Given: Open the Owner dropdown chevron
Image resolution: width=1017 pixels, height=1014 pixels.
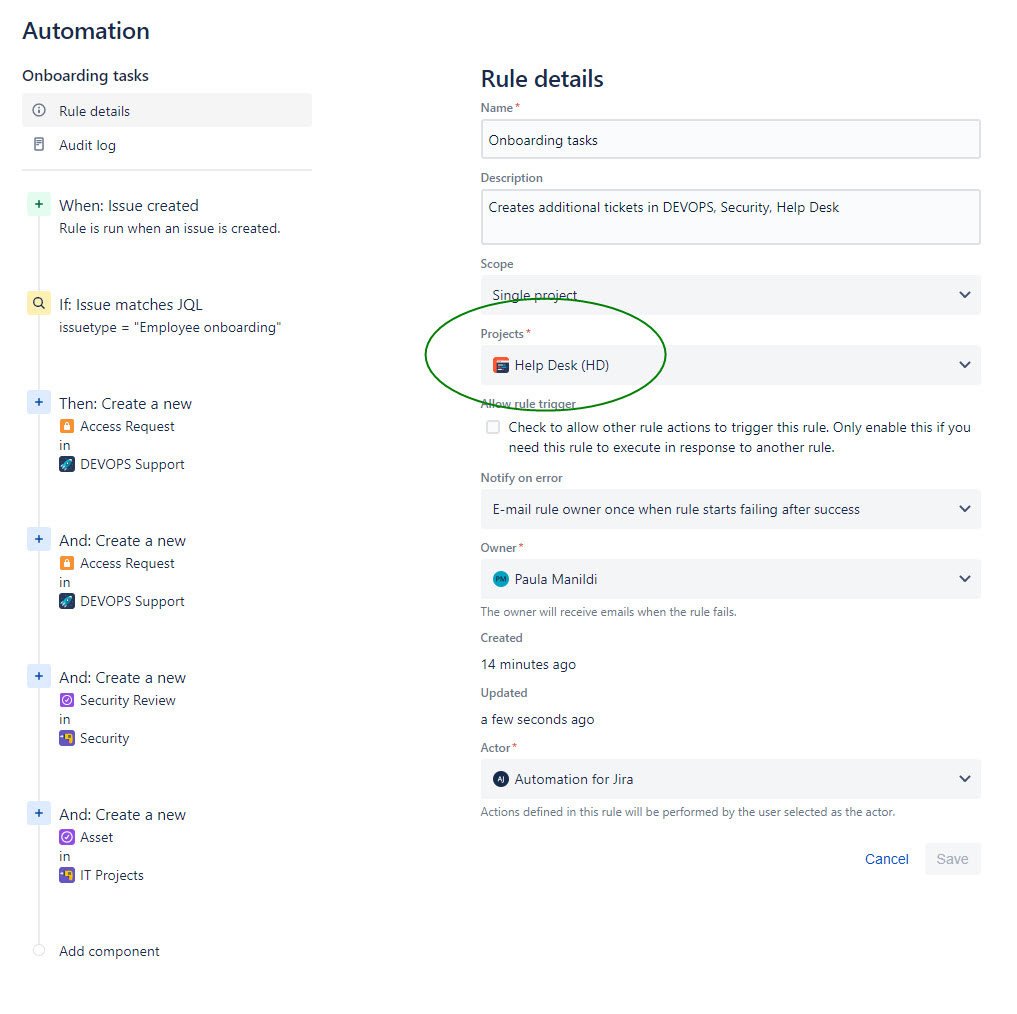Looking at the screenshot, I should click(964, 579).
